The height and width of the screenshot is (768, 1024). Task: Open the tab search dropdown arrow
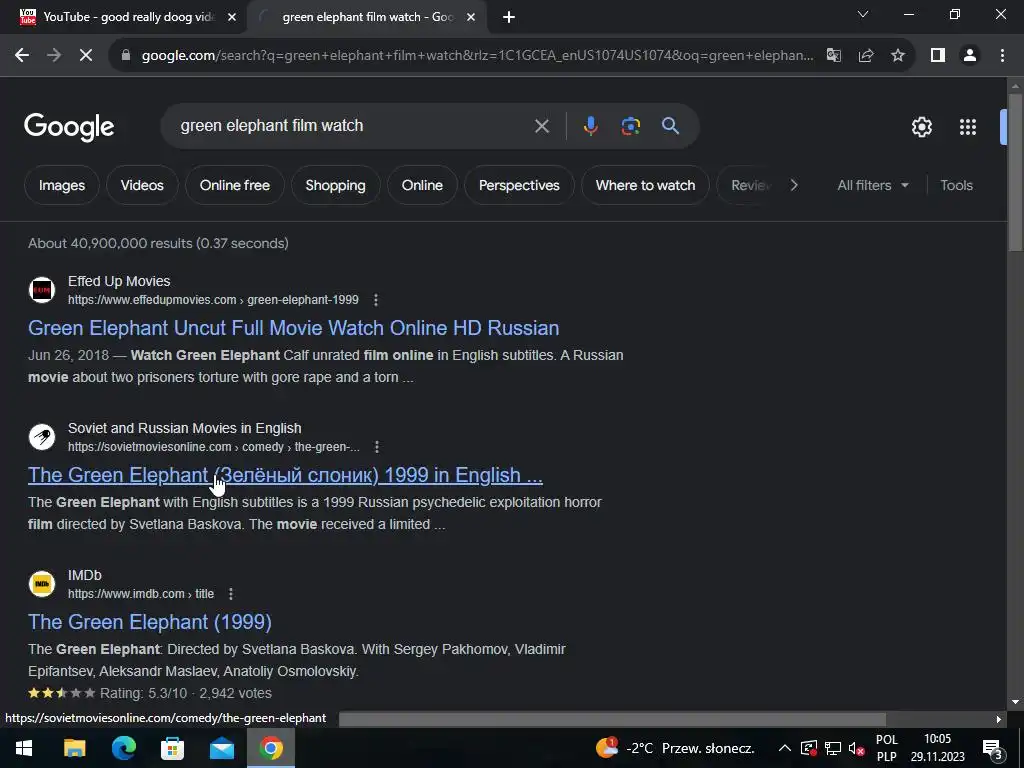point(863,14)
